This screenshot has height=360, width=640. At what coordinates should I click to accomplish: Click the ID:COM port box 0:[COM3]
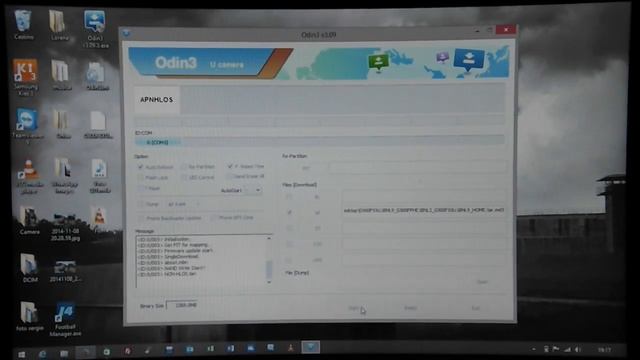click(158, 142)
